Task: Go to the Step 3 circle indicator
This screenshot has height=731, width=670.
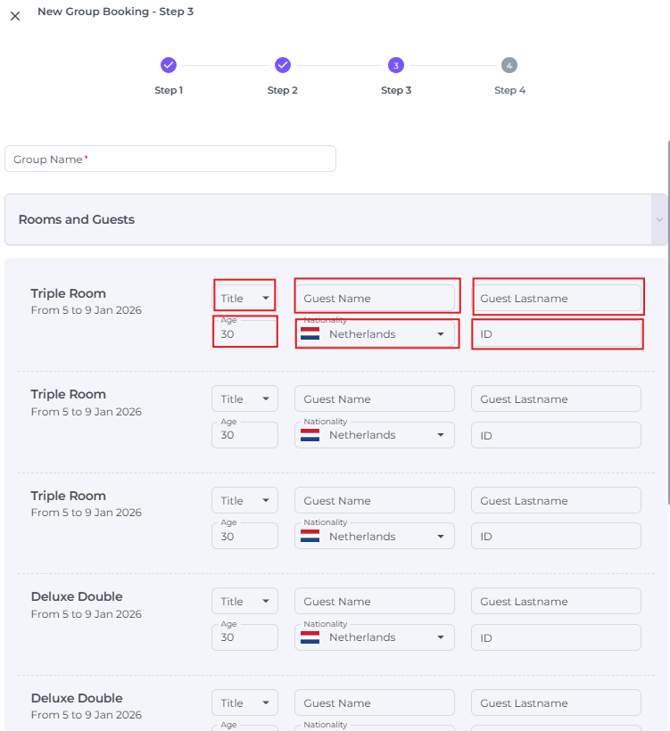Action: point(396,65)
